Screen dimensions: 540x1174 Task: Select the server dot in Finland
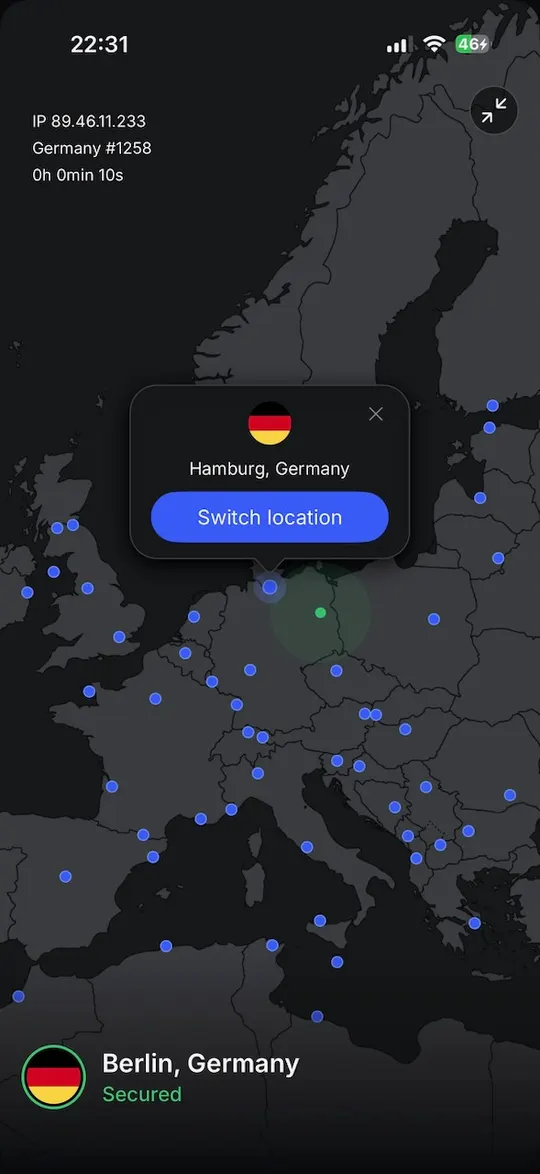tap(492, 405)
